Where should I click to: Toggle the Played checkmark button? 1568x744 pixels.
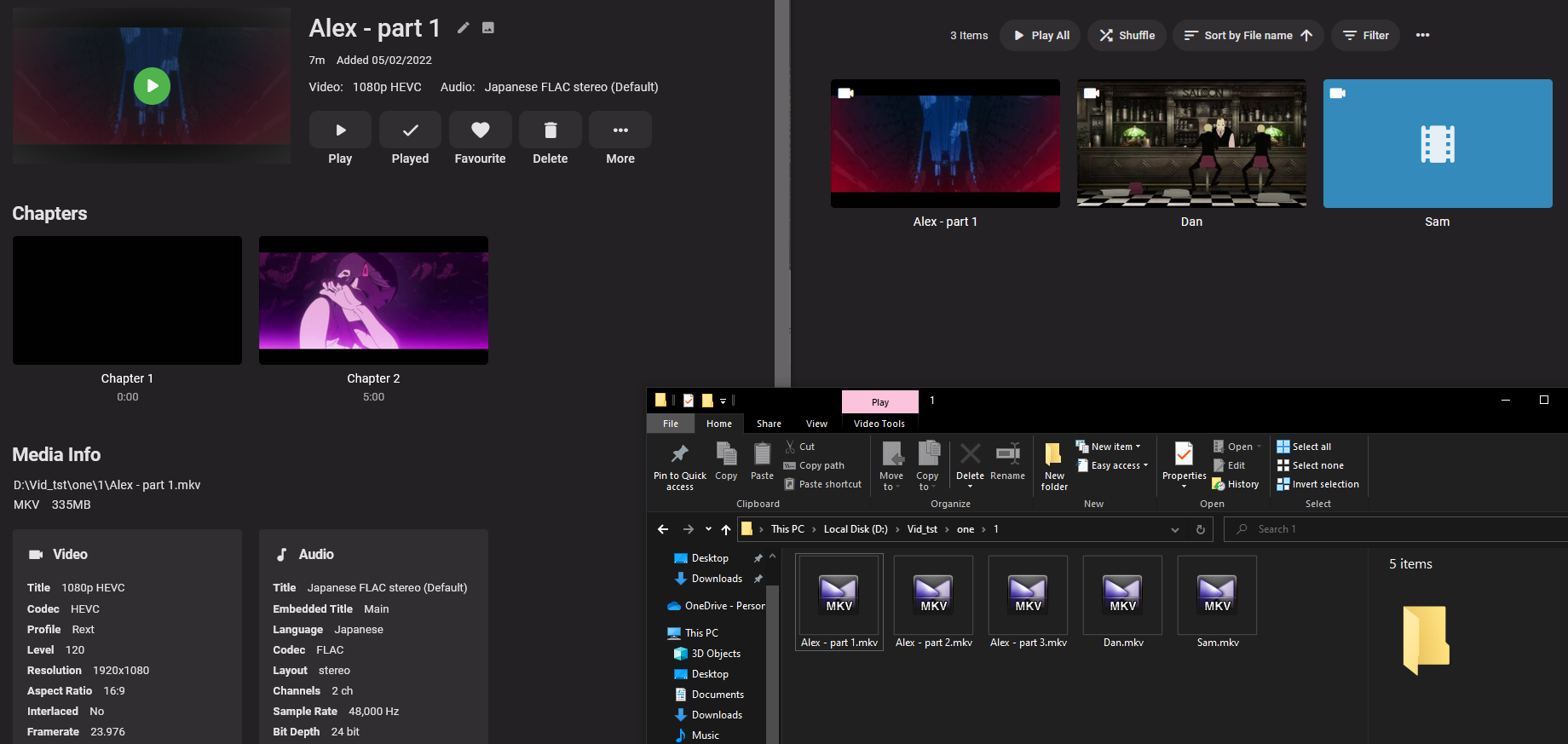point(410,130)
